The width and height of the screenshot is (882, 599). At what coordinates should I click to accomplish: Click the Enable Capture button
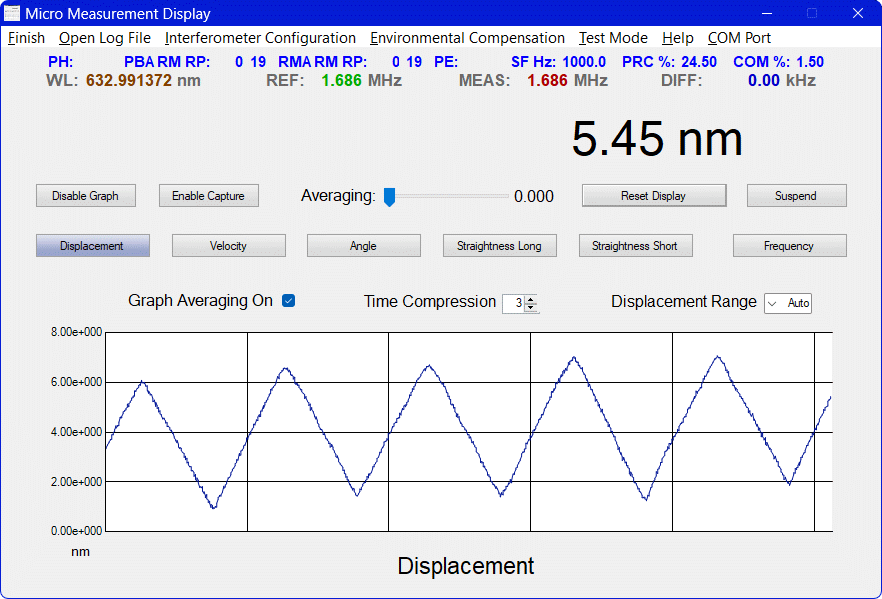tap(208, 196)
